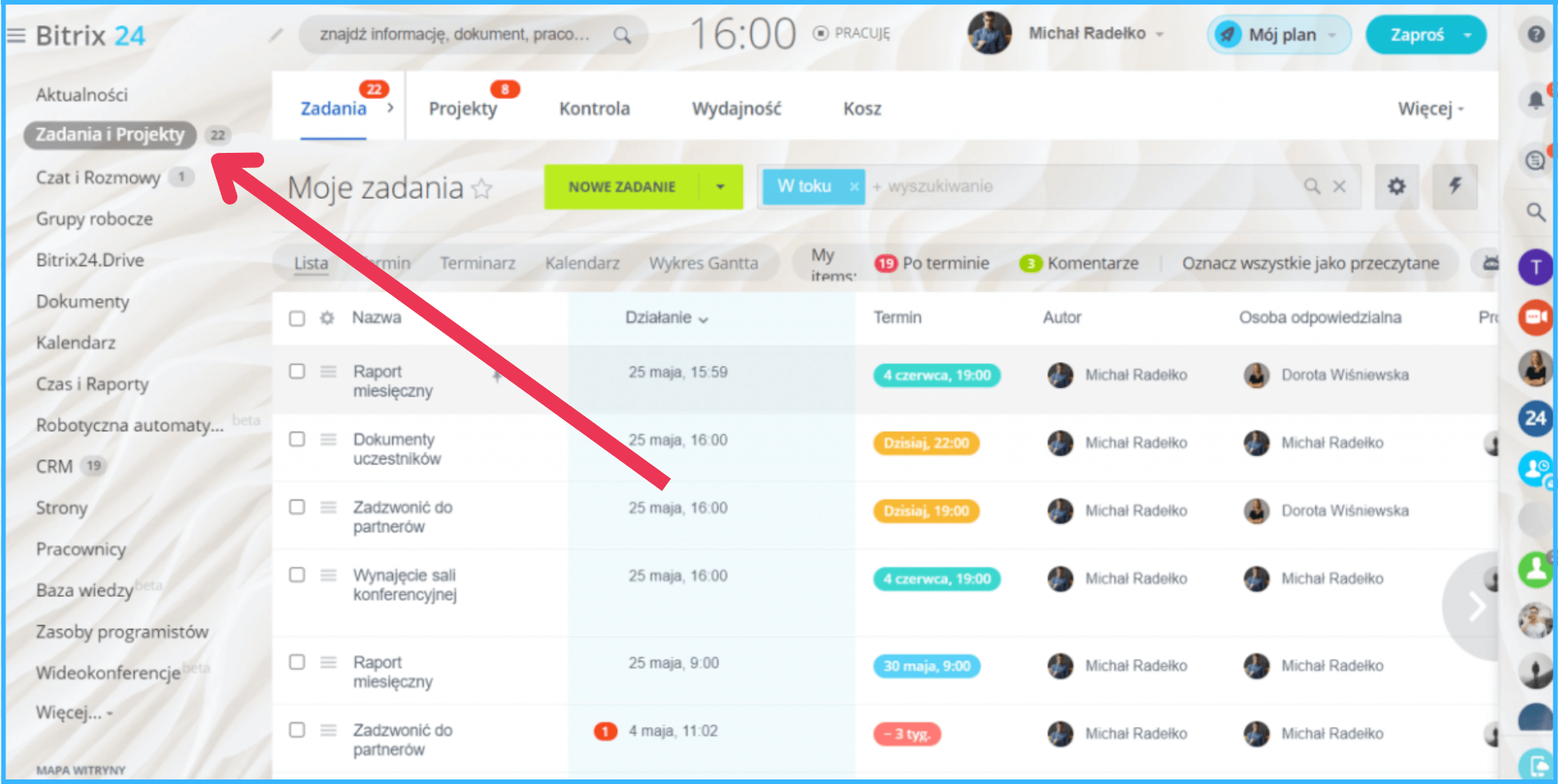The width and height of the screenshot is (1558, 784).
Task: Toggle the select-all checkbox in header
Action: click(297, 319)
